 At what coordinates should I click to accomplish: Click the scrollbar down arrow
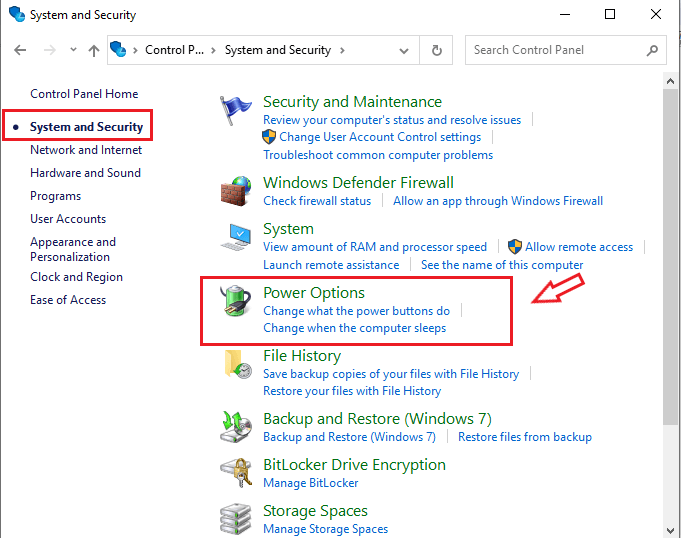[670, 530]
